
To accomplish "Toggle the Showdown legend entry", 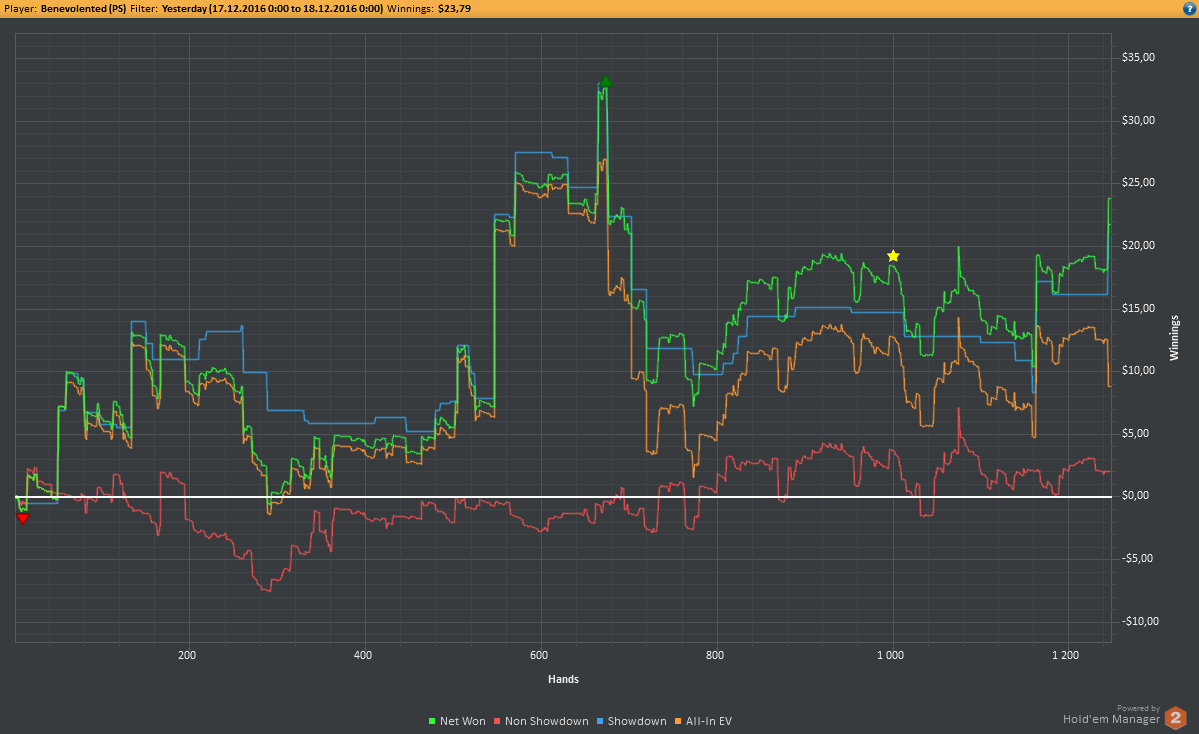I will (x=631, y=721).
